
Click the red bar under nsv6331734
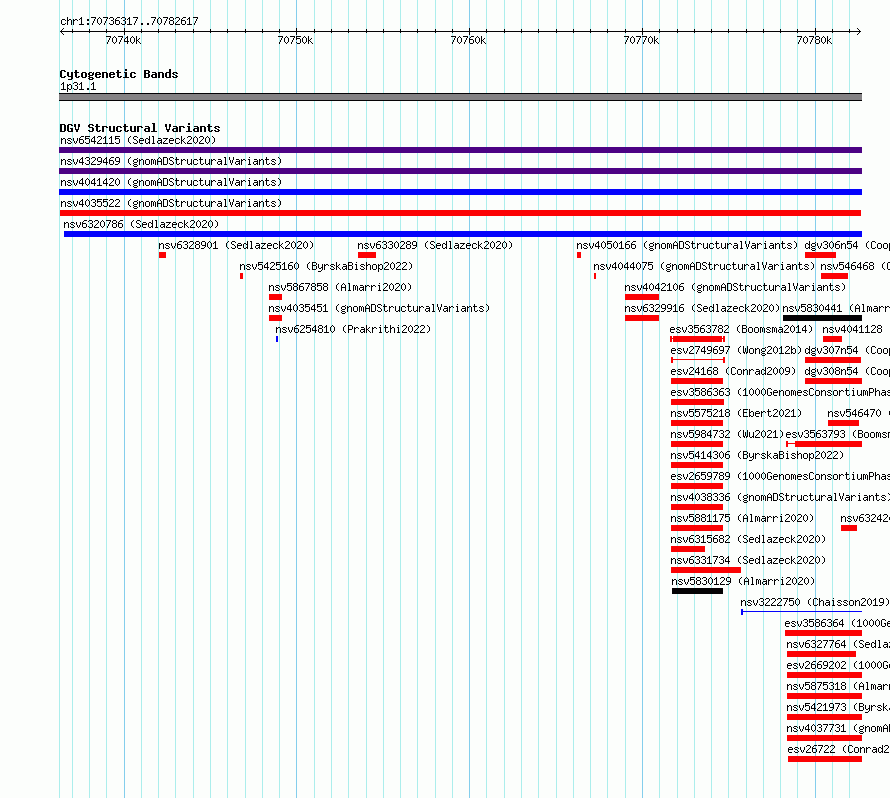coord(706,570)
